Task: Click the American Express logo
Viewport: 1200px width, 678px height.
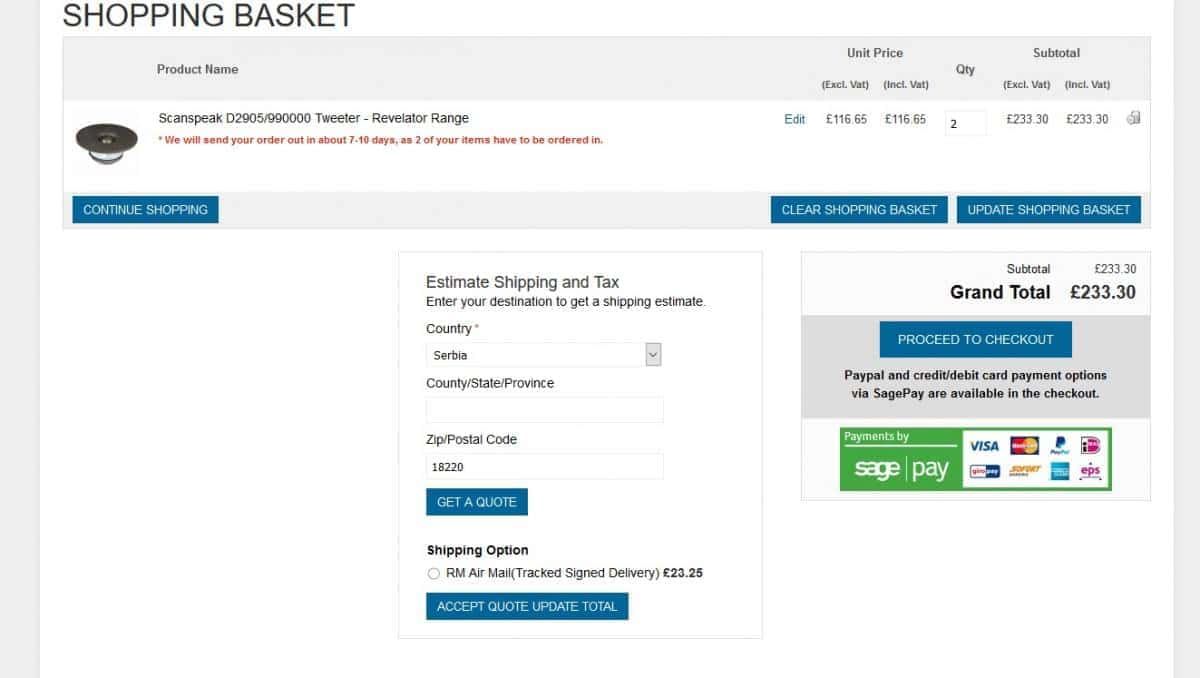Action: pyautogui.click(x=1060, y=471)
